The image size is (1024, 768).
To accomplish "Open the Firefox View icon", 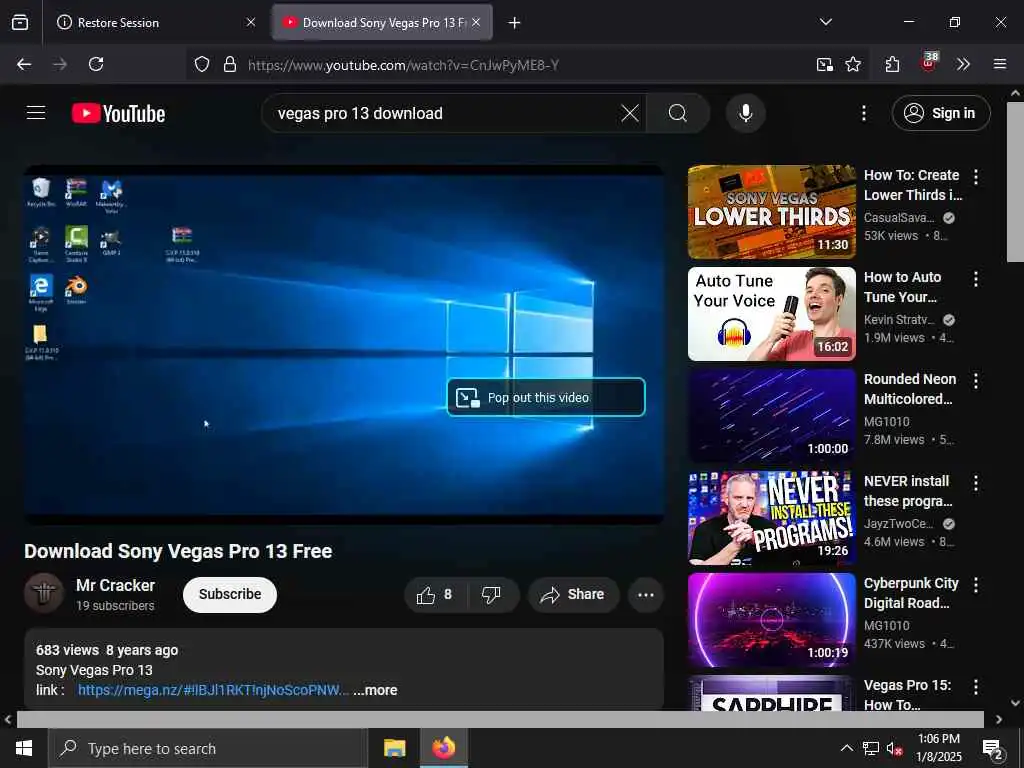I will click(x=20, y=22).
